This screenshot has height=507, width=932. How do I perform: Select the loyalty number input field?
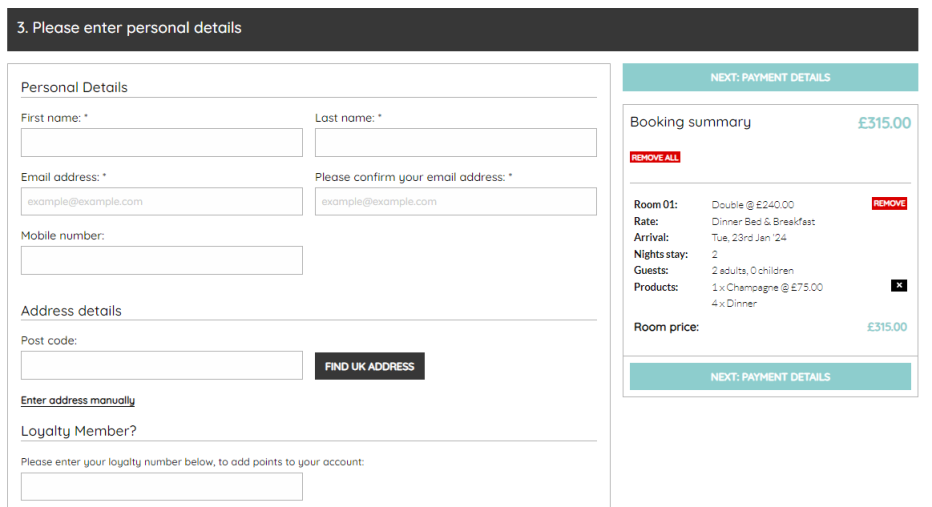[161, 487]
